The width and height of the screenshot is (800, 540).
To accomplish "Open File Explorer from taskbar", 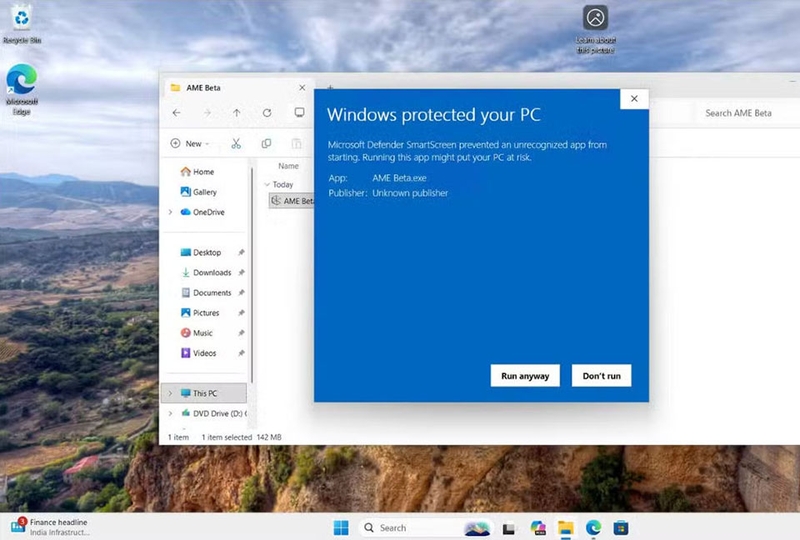I will (565, 528).
